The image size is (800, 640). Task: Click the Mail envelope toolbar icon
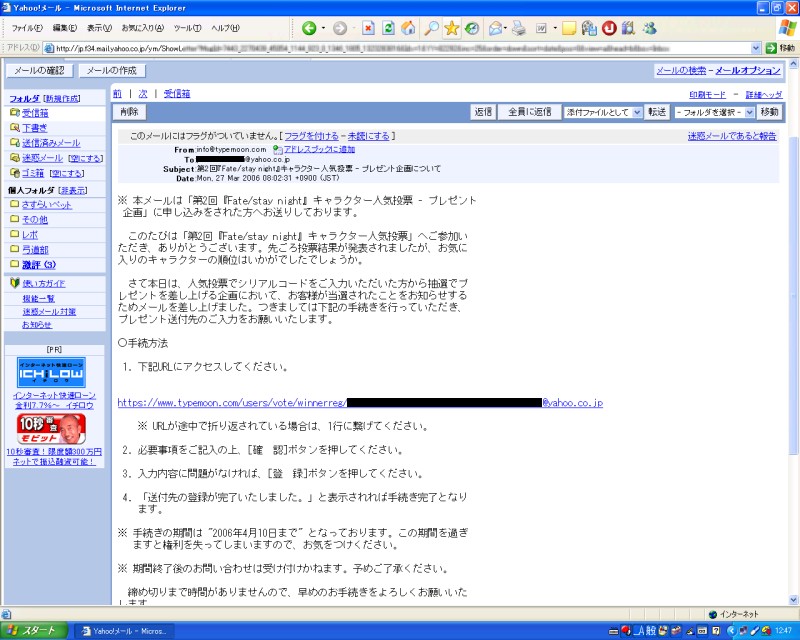(495, 28)
